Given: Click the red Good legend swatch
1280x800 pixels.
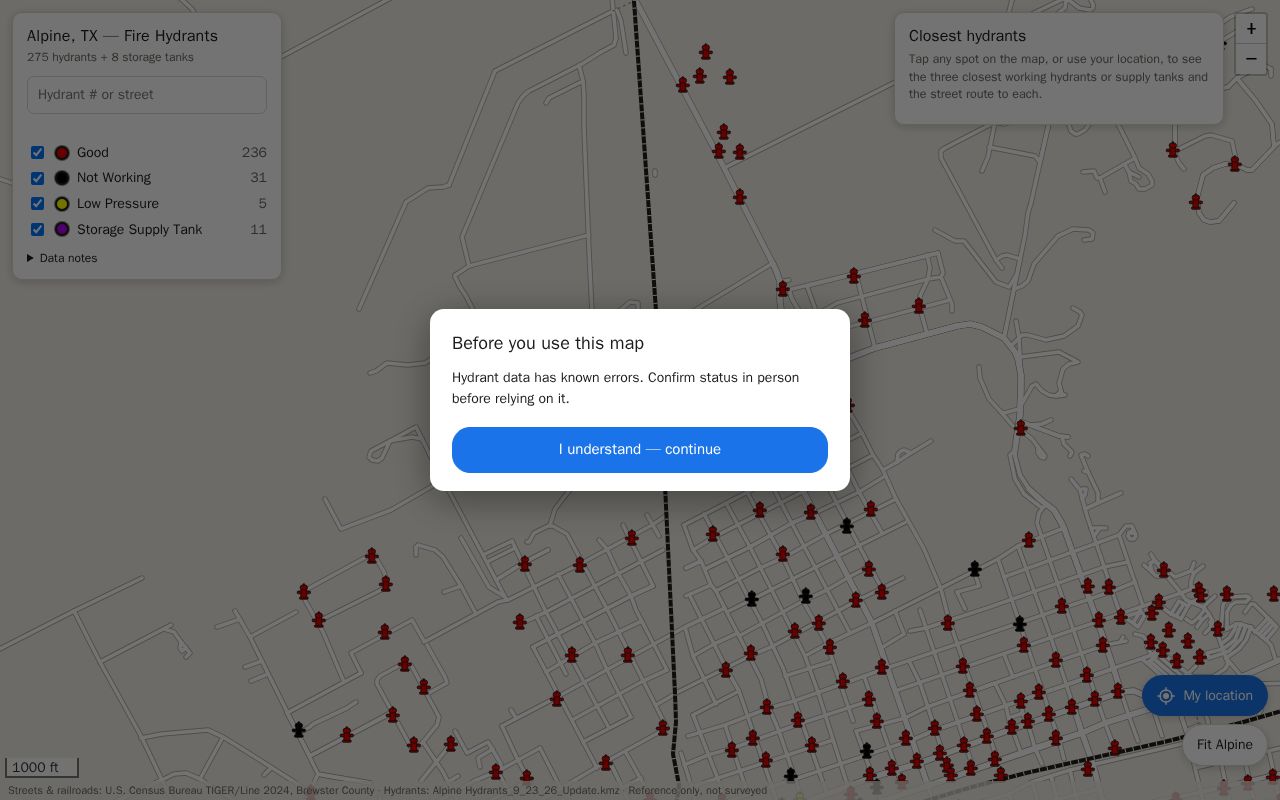Looking at the screenshot, I should point(62,153).
